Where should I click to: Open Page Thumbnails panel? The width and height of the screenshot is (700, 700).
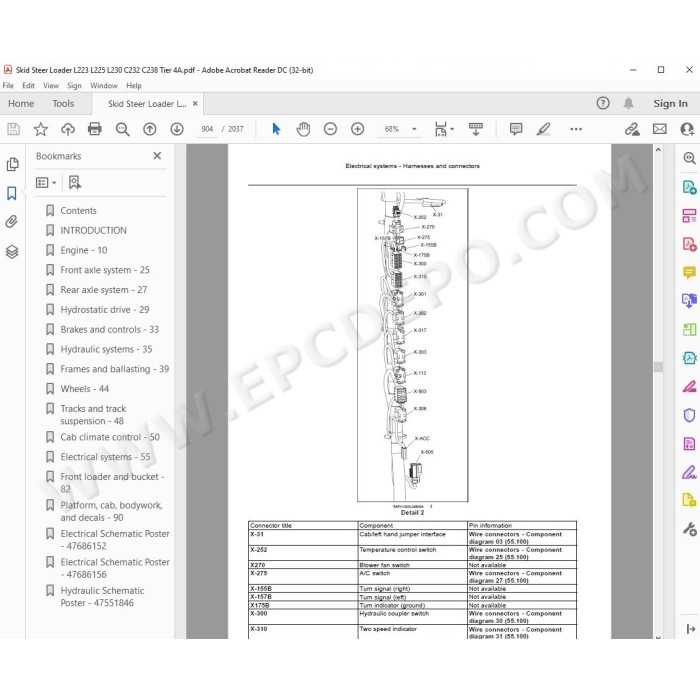point(12,164)
